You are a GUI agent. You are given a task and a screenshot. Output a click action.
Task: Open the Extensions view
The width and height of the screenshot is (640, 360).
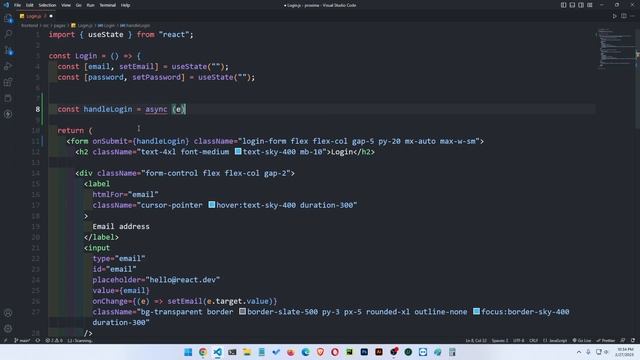8,82
